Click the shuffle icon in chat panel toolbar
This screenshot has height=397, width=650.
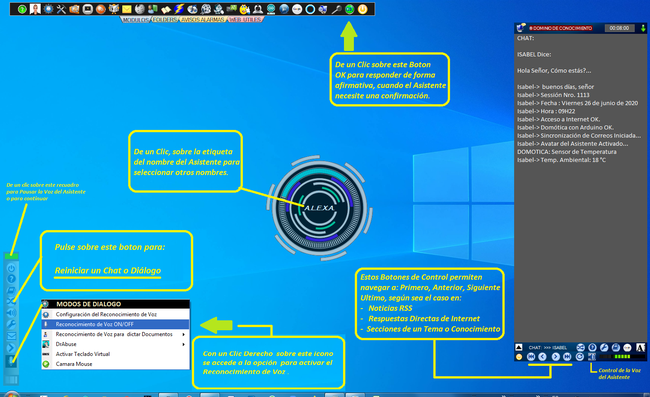[580, 347]
